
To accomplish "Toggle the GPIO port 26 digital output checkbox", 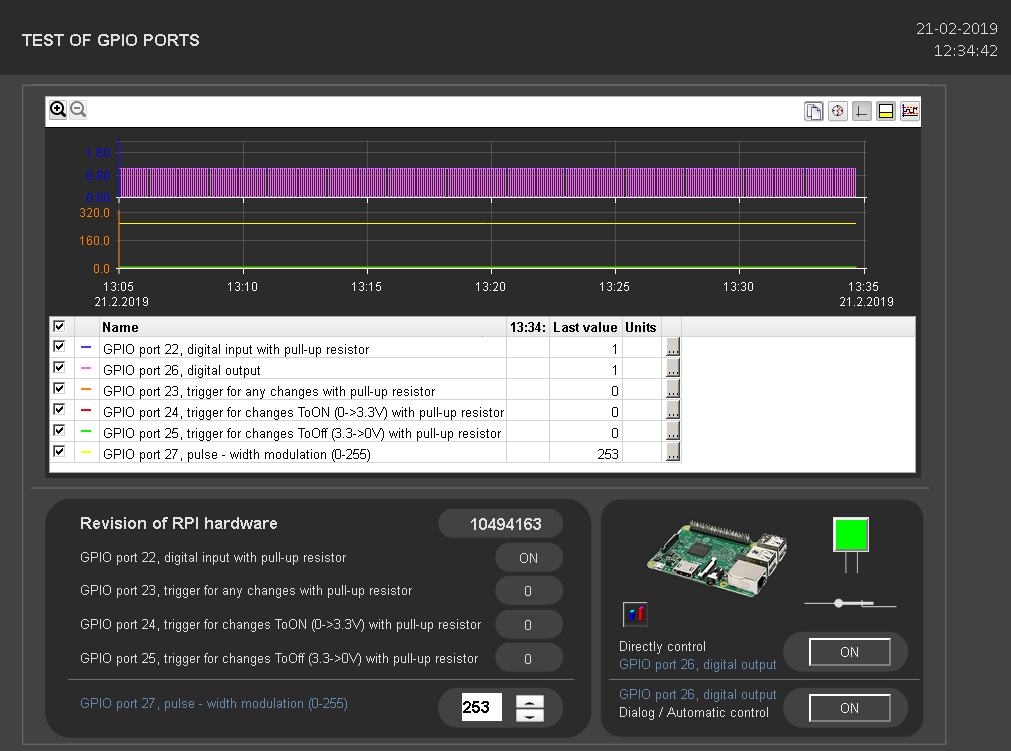I will point(59,368).
